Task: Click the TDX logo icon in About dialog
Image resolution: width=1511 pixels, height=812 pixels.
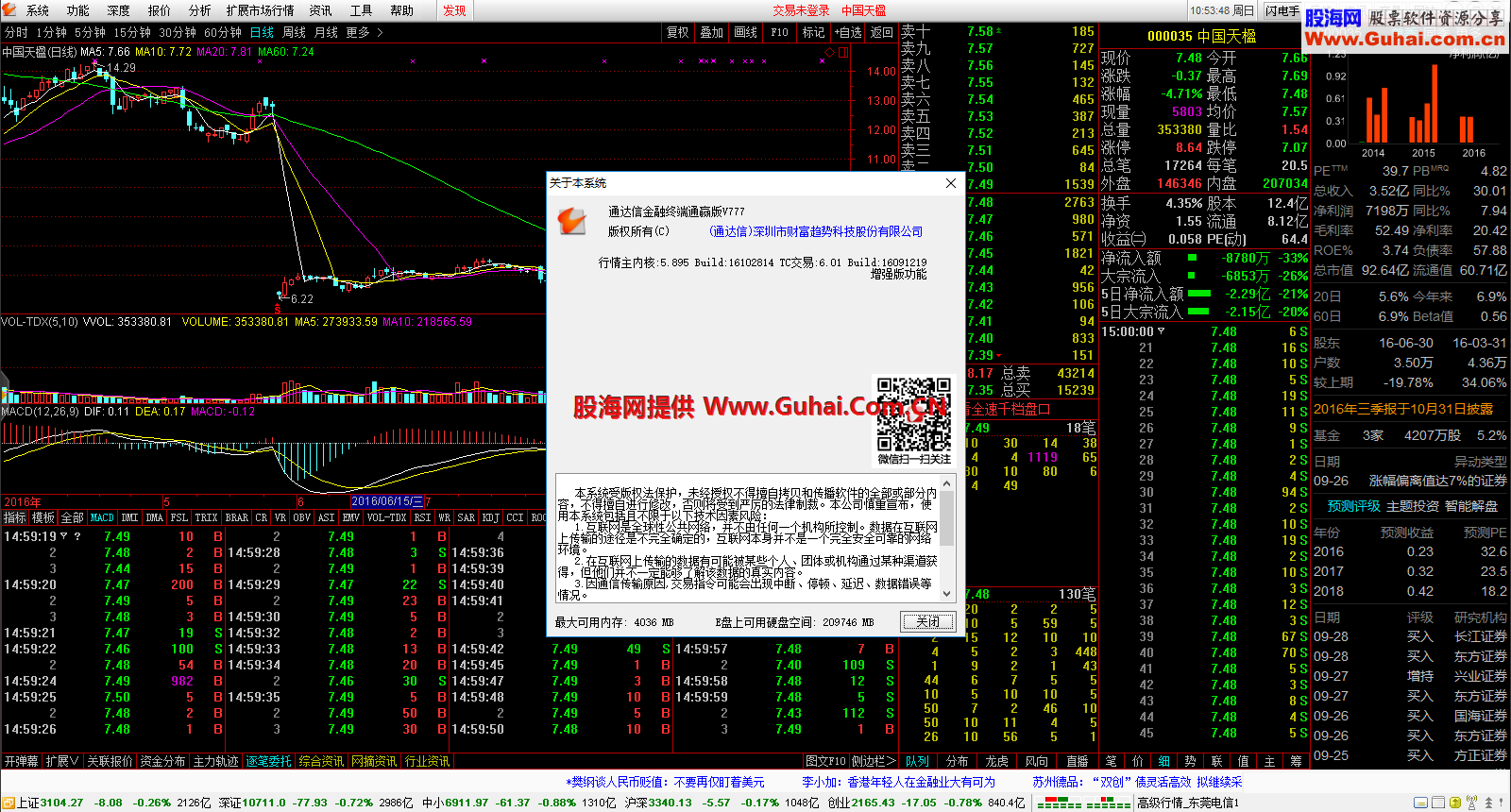Action: (571, 221)
